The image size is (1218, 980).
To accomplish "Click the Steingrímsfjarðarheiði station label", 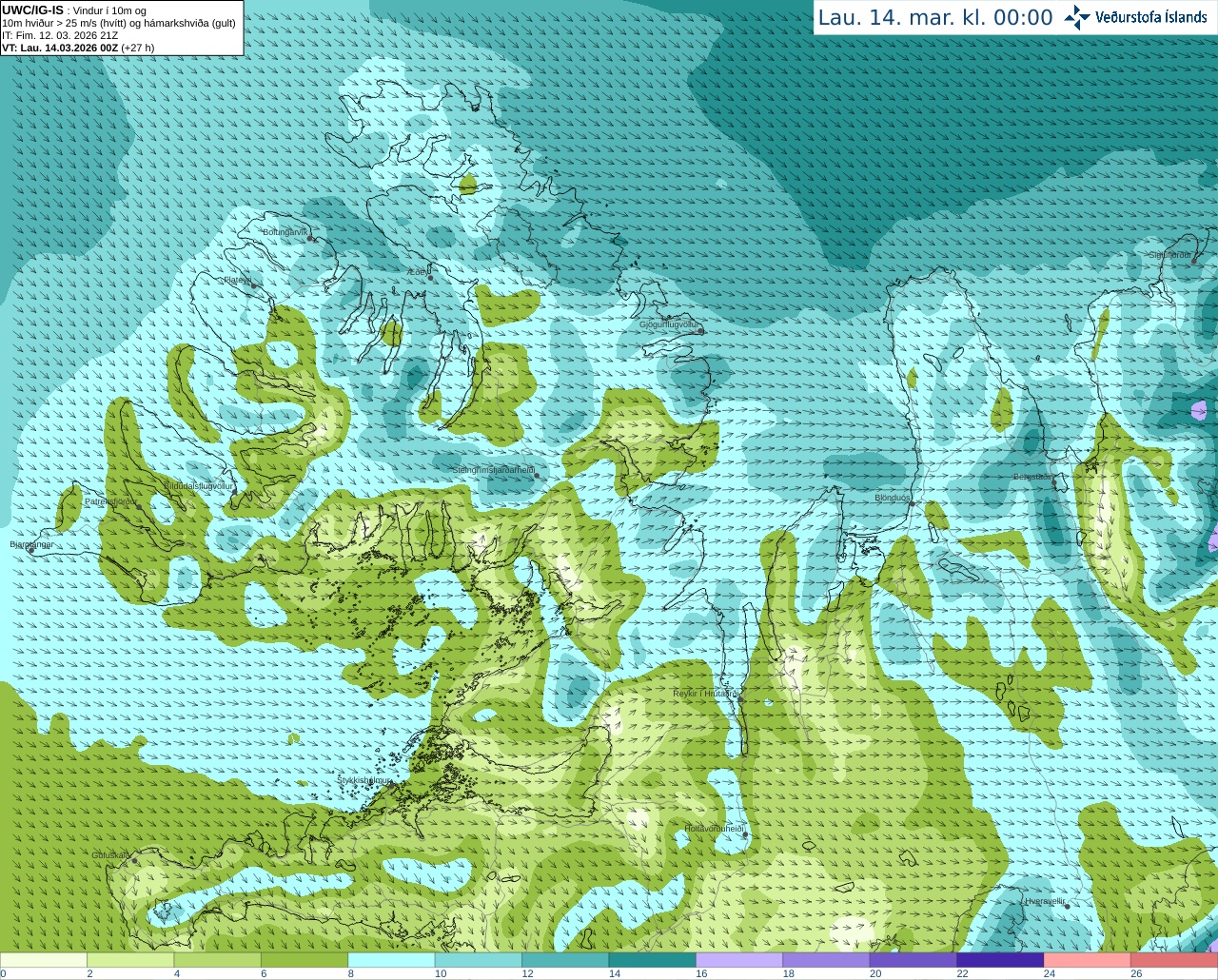I will 493,470.
